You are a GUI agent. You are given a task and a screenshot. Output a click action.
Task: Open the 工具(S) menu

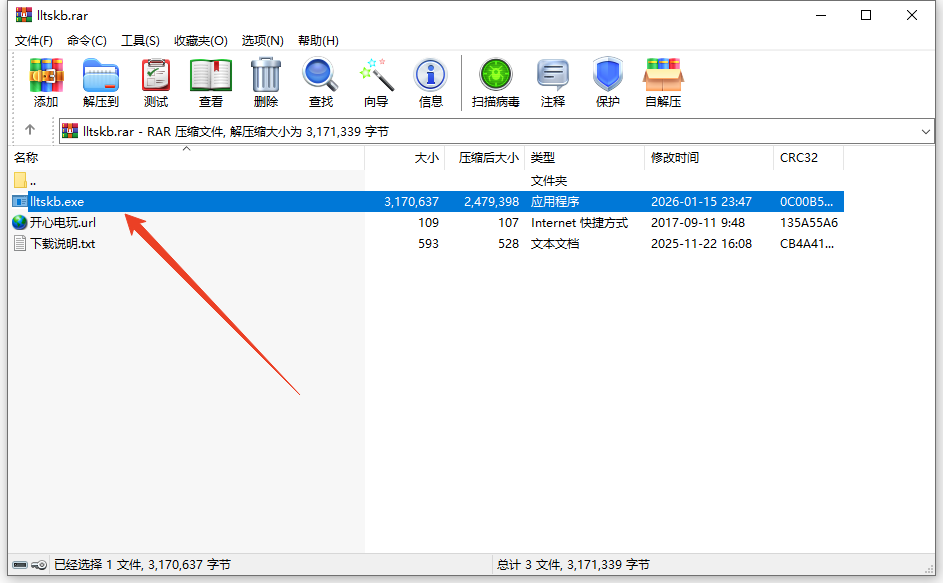click(140, 40)
